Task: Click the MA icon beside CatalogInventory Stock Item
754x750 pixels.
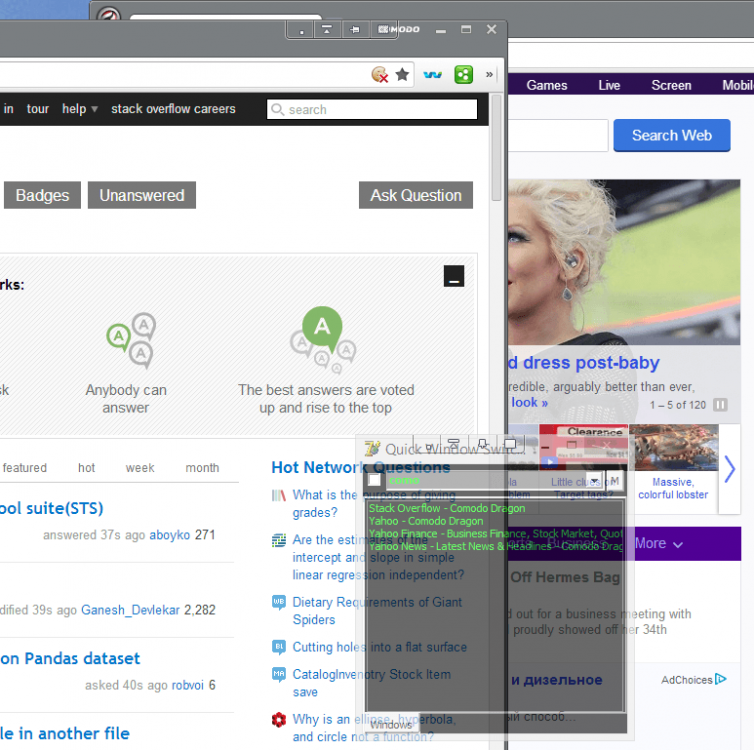Action: 278,674
